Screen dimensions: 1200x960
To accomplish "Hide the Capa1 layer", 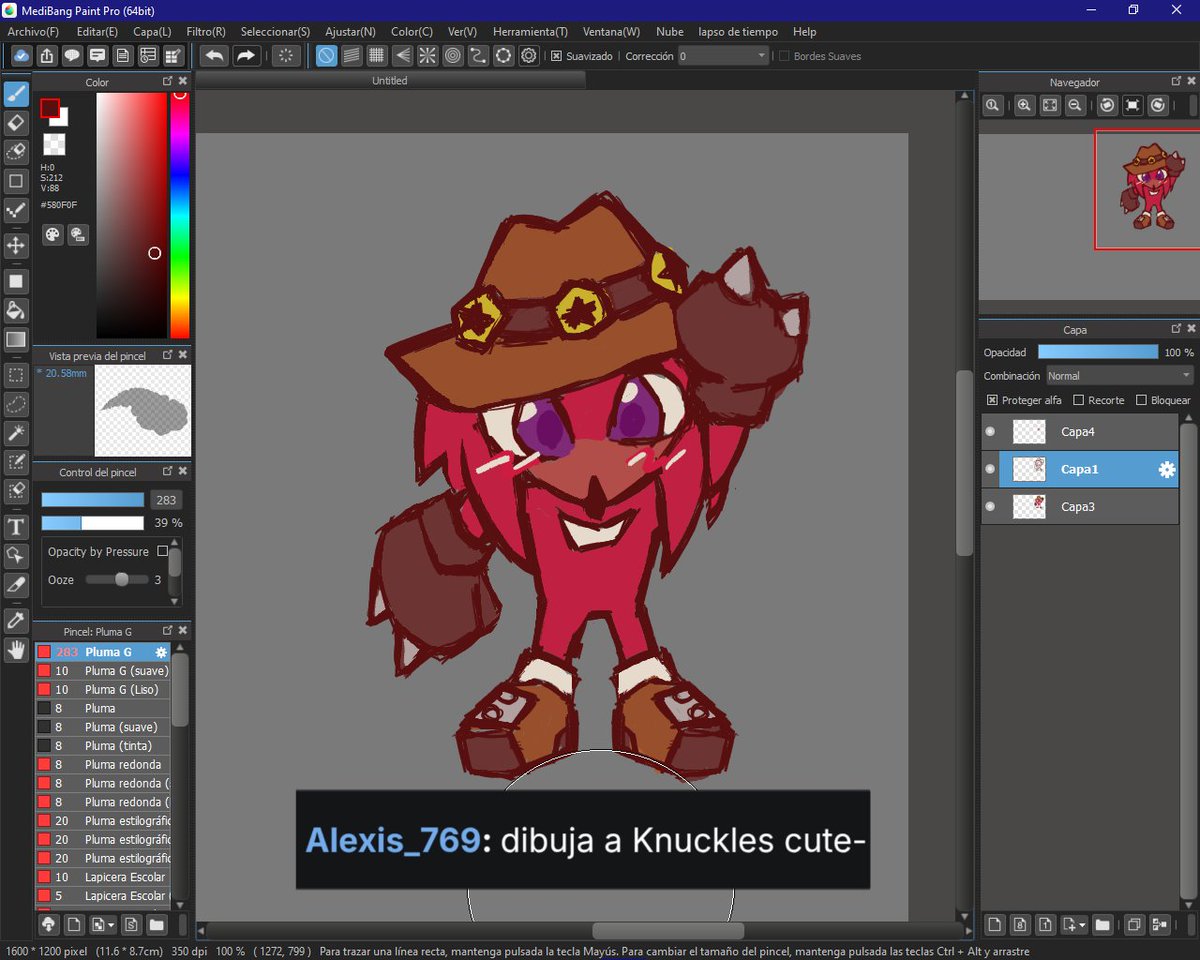I will 990,469.
